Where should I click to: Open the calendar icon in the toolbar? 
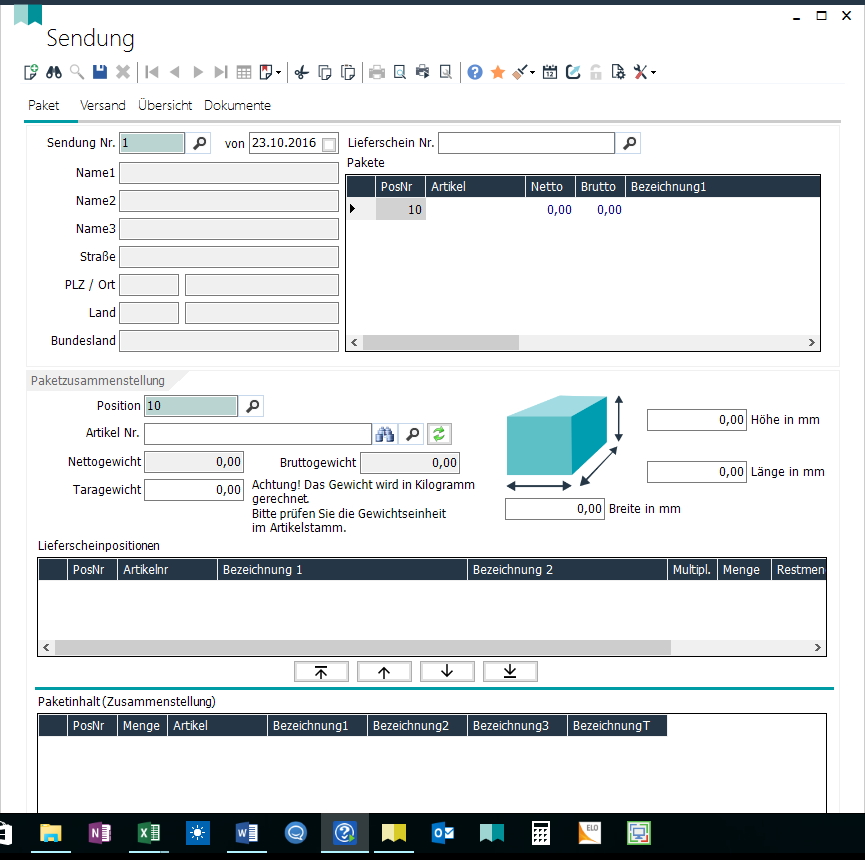(550, 72)
